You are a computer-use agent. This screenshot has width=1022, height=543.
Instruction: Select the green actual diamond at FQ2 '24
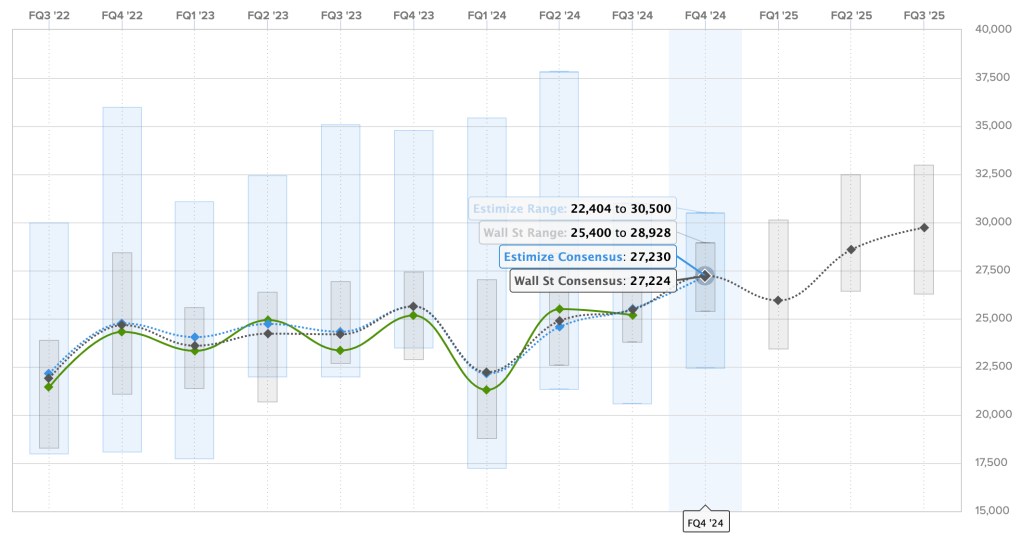[560, 309]
